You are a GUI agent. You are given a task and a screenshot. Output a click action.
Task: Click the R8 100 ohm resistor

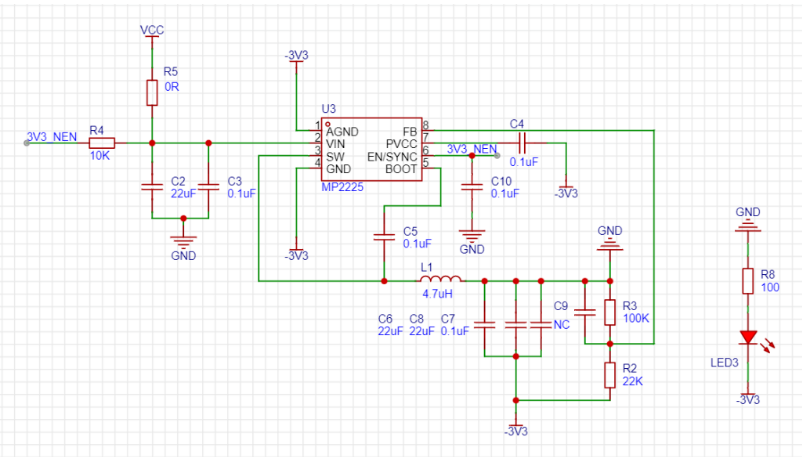tap(747, 280)
